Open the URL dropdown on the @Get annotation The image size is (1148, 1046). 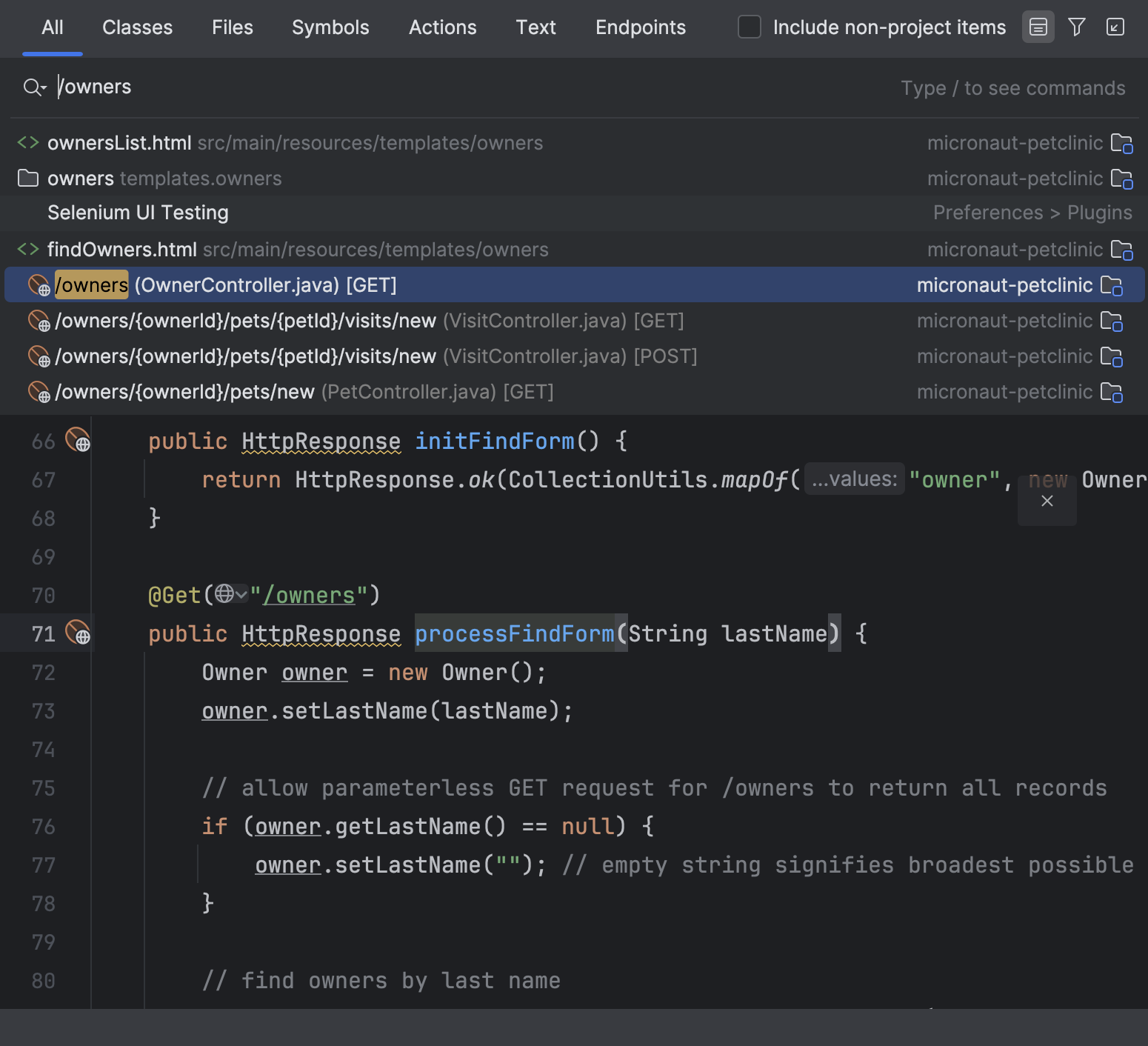(x=230, y=595)
